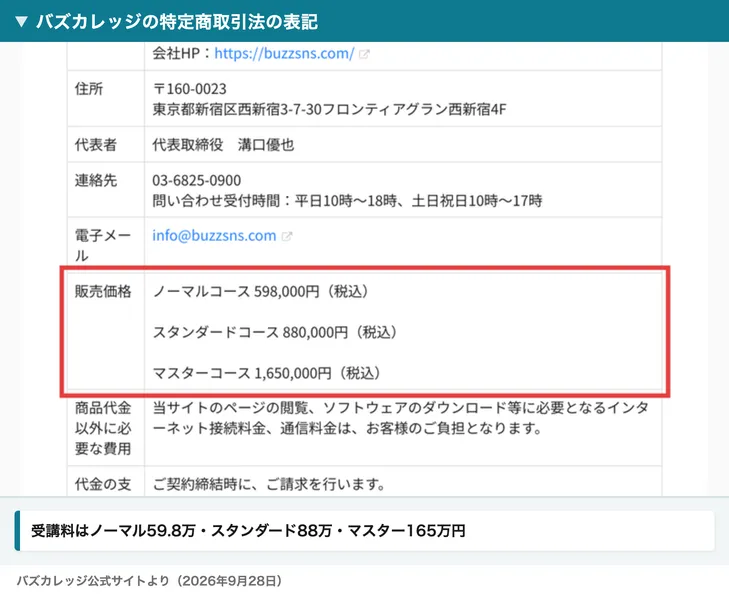
Task: Click the バズカレッジの特定商取引法の表記 header title
Action: tap(177, 22)
